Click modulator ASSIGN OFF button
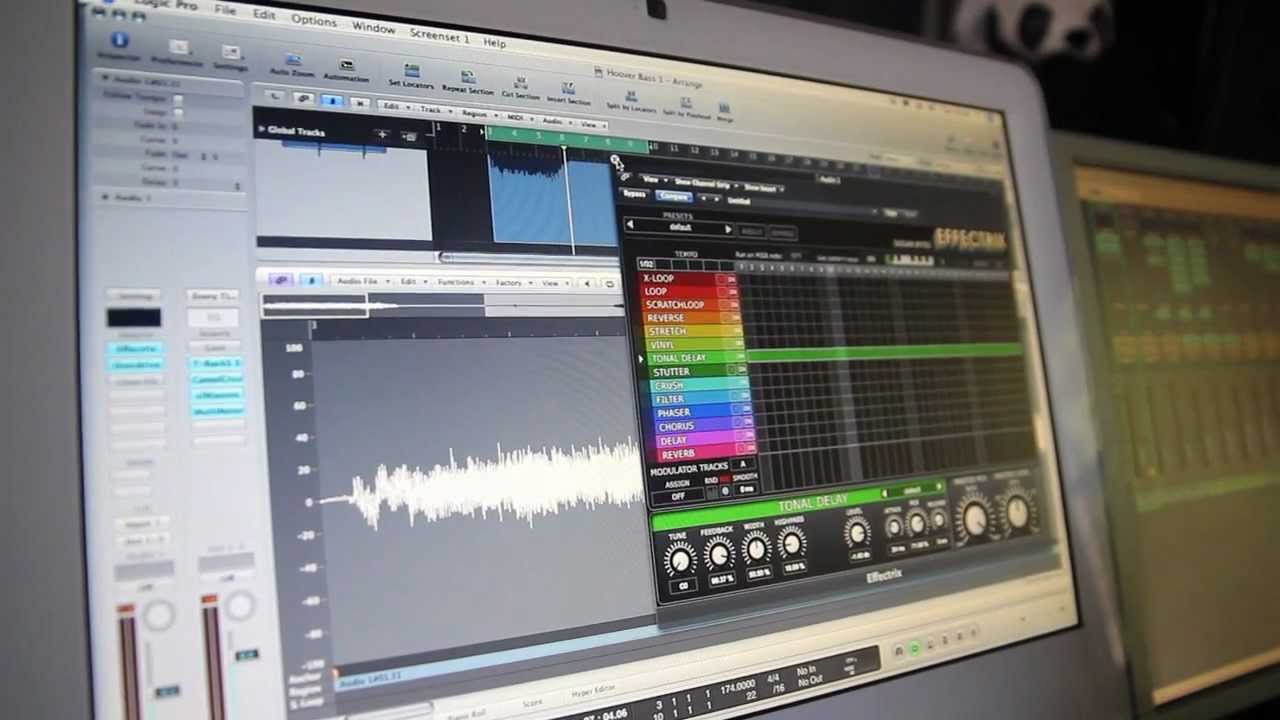Viewport: 1280px width, 720px height. coord(677,495)
